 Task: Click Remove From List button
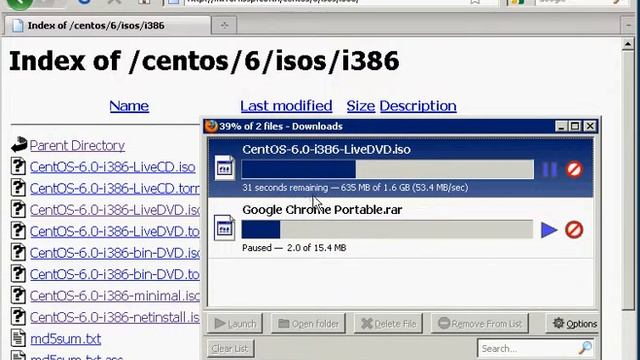480,324
